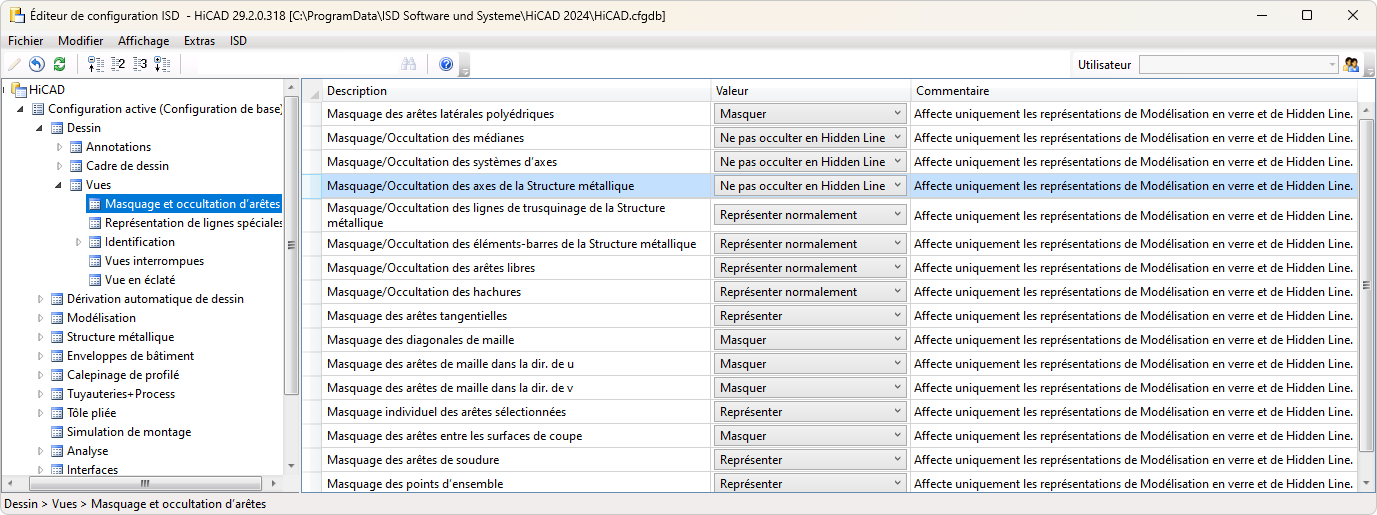Click the collapse-all tree levels icon
This screenshot has width=1377, height=515.
pyautogui.click(x=96, y=64)
